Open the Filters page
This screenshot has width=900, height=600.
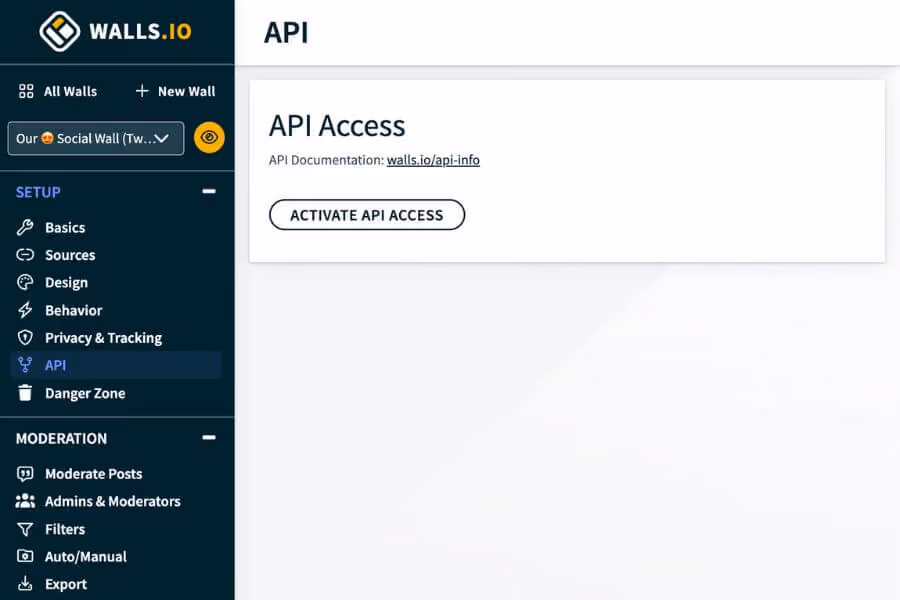pos(65,529)
